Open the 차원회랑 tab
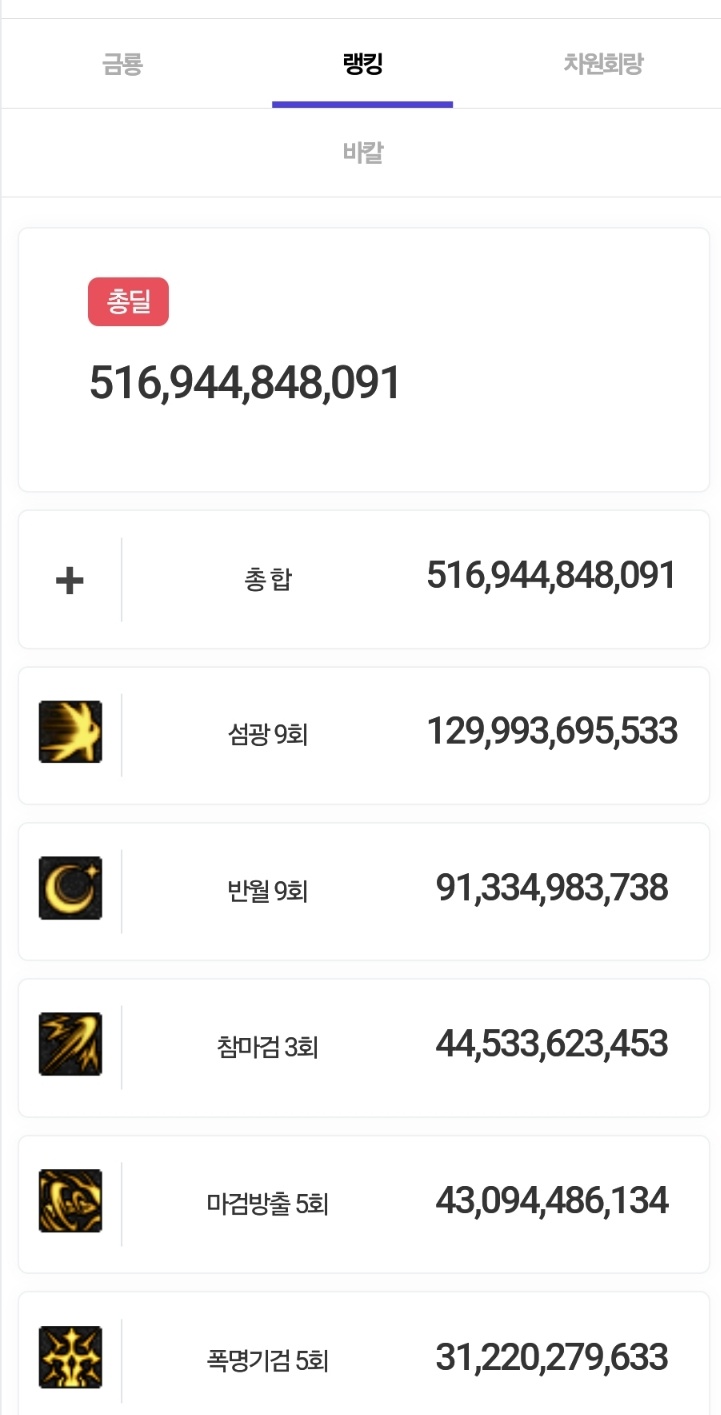This screenshot has height=1415, width=721. point(602,65)
